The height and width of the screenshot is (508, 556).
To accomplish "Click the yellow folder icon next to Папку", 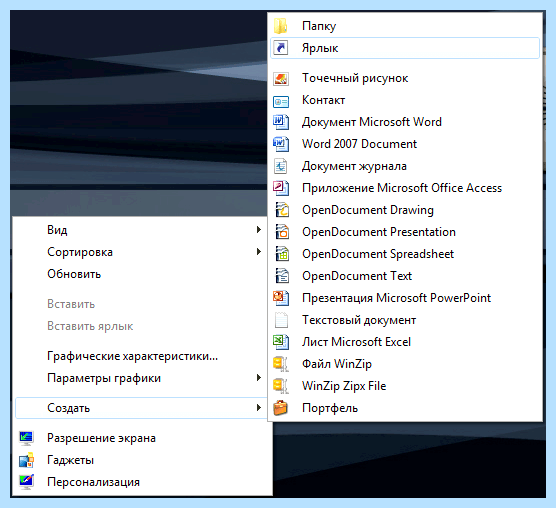I will pos(280,26).
